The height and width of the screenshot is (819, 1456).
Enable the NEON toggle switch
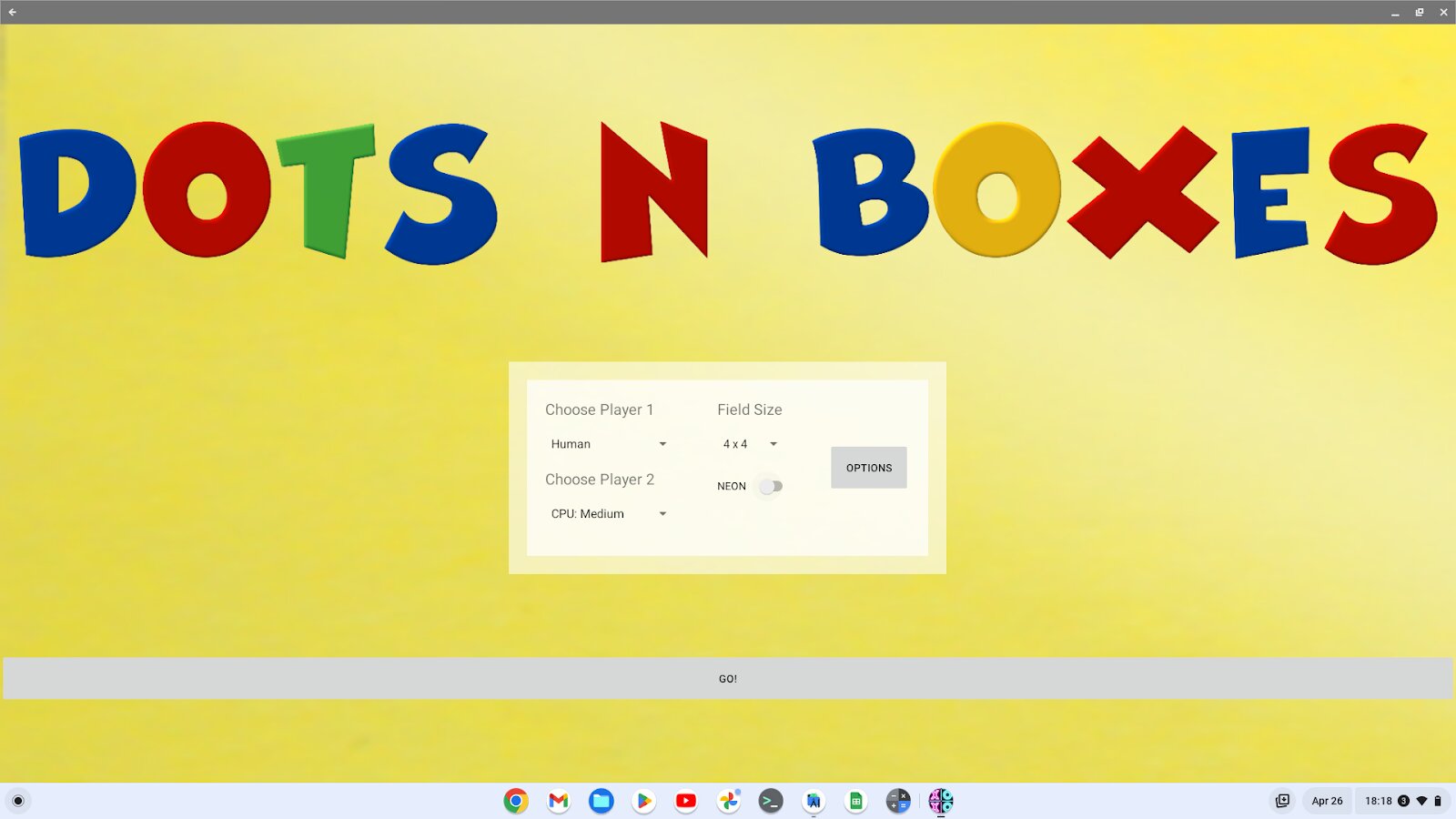coord(771,486)
